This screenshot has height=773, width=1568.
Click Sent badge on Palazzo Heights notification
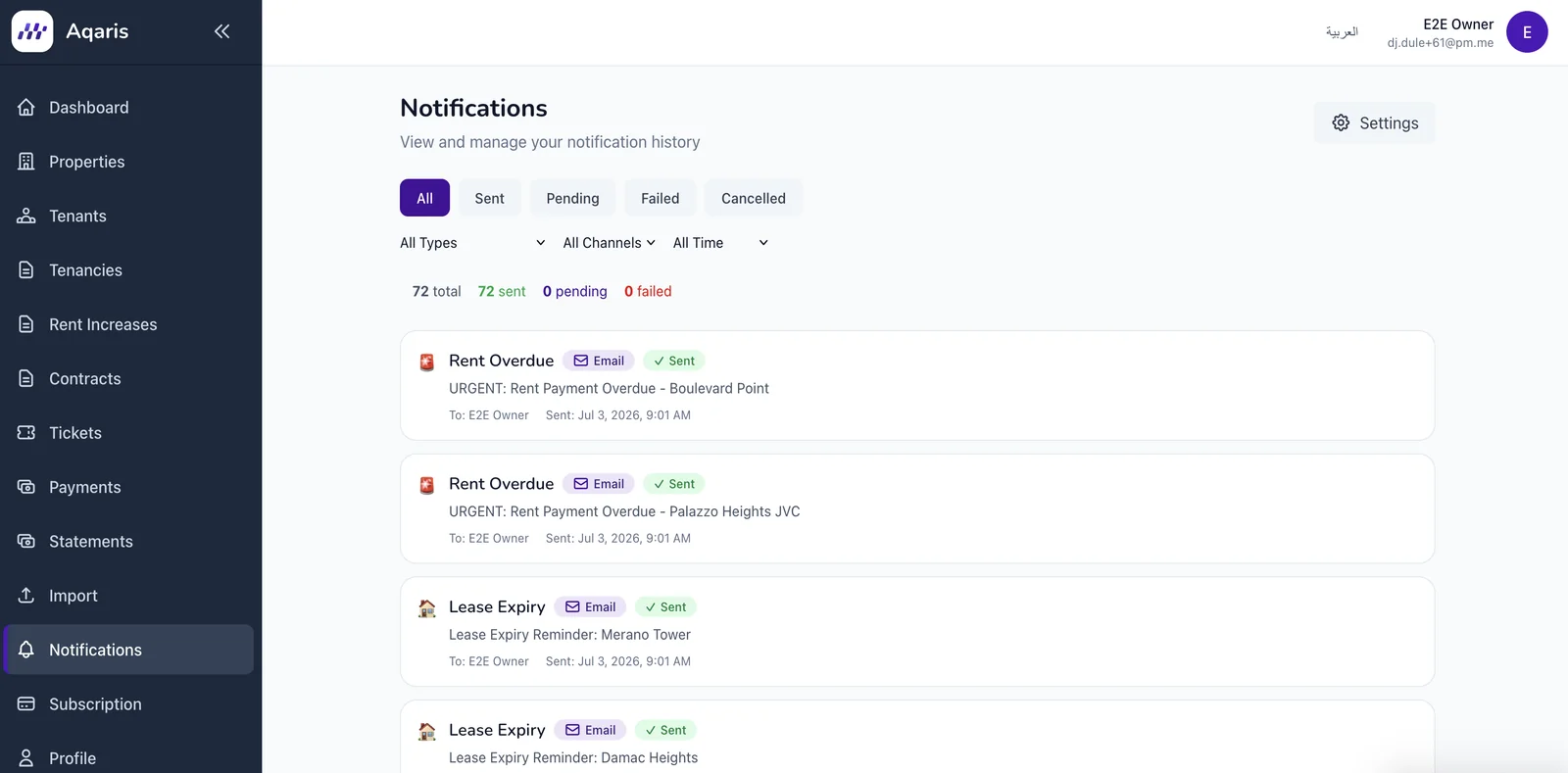[674, 484]
